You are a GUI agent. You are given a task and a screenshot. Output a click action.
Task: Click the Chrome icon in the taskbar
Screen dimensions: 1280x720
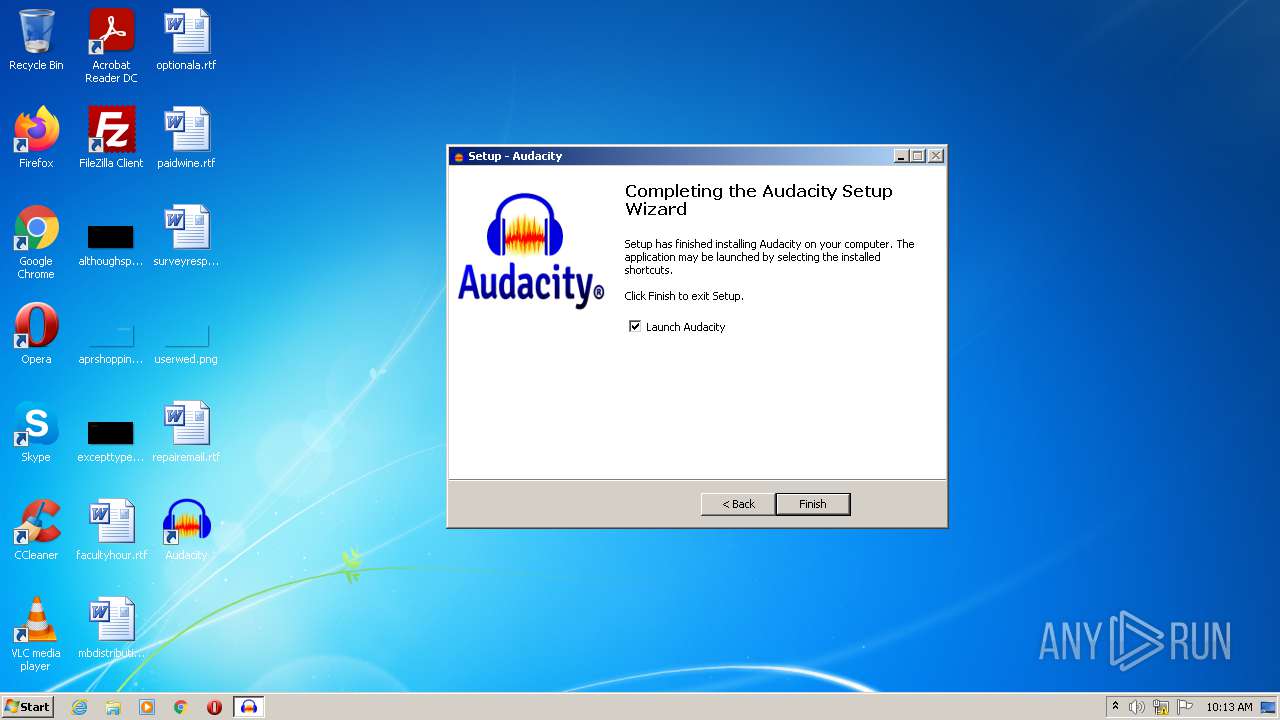pyautogui.click(x=181, y=707)
